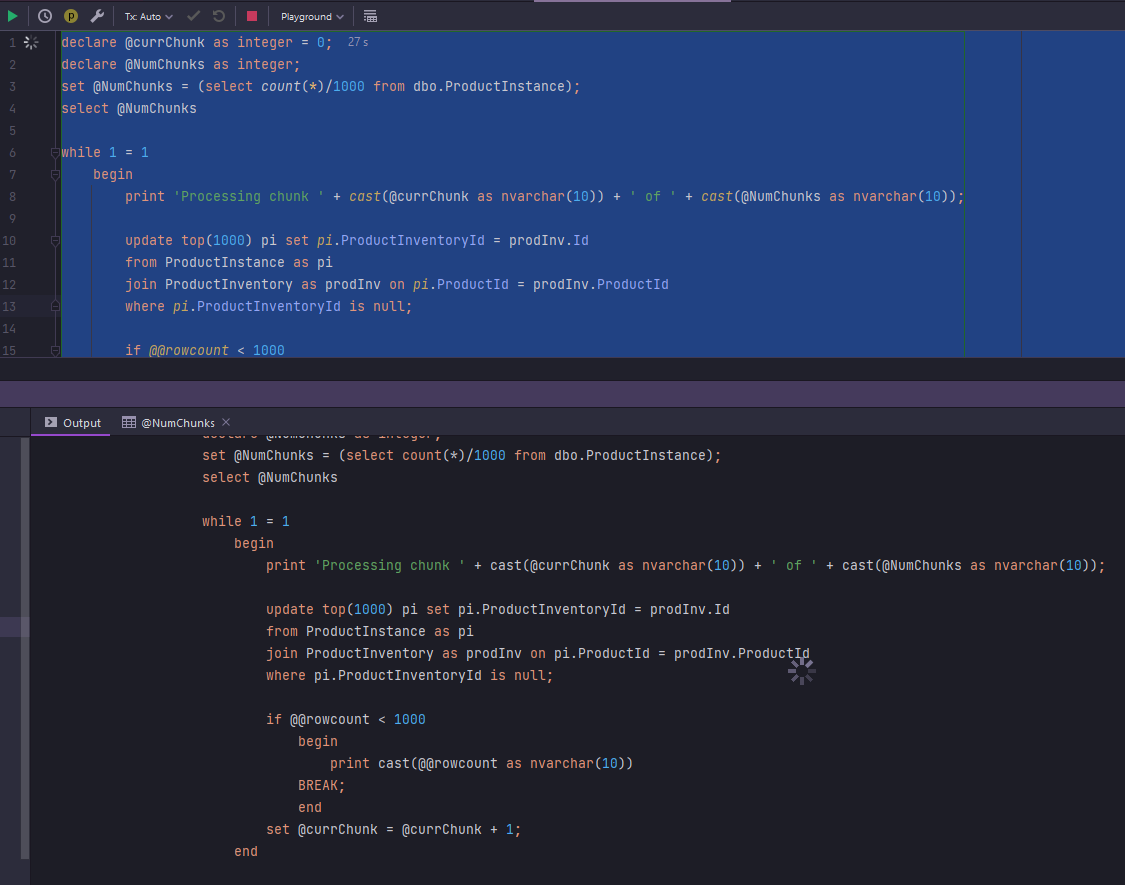Screen dimensions: 1125x885
Task: Switch to the Output tab
Action: (x=72, y=423)
